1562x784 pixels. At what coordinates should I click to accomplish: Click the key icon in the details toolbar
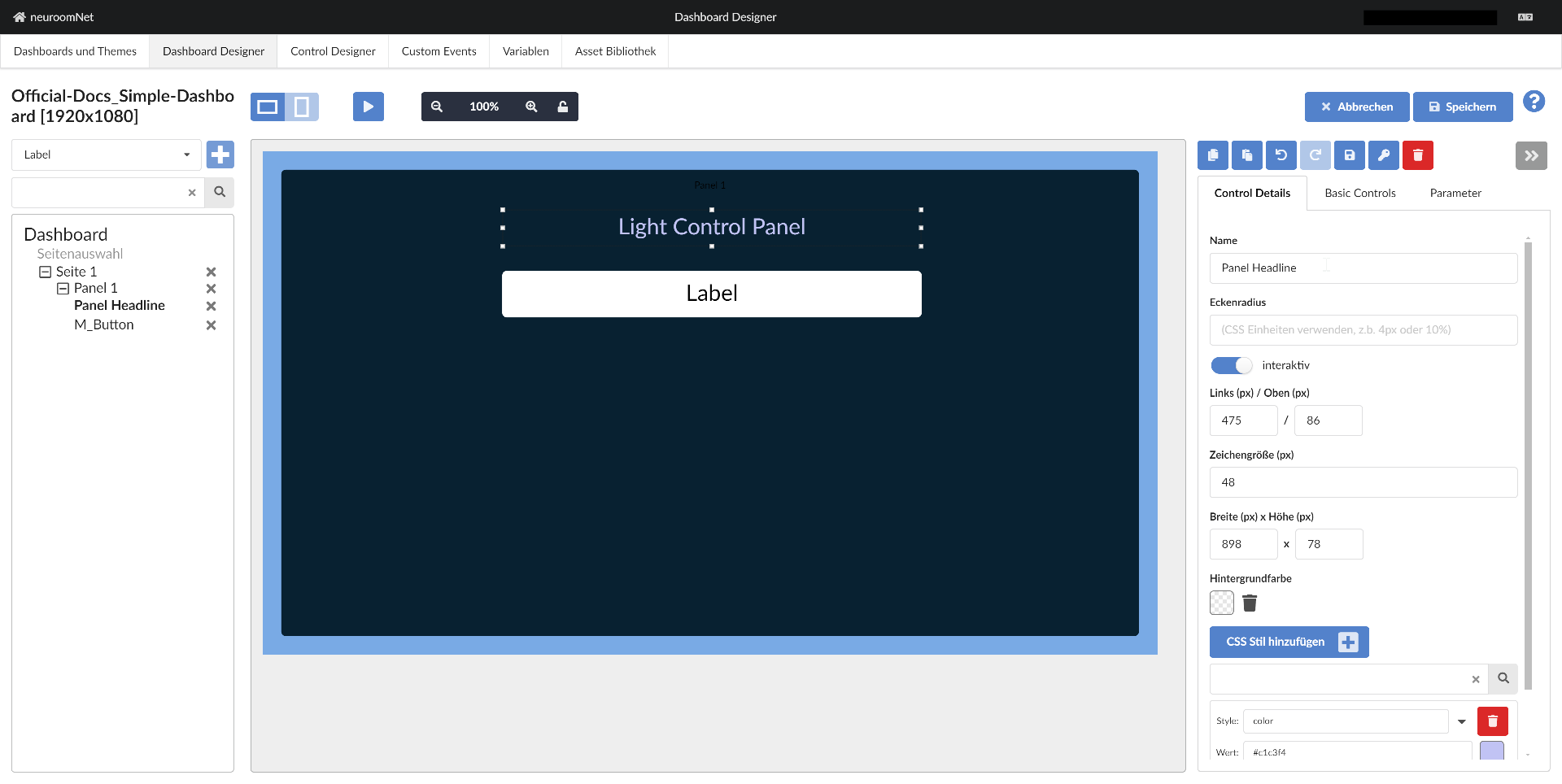pos(1384,155)
